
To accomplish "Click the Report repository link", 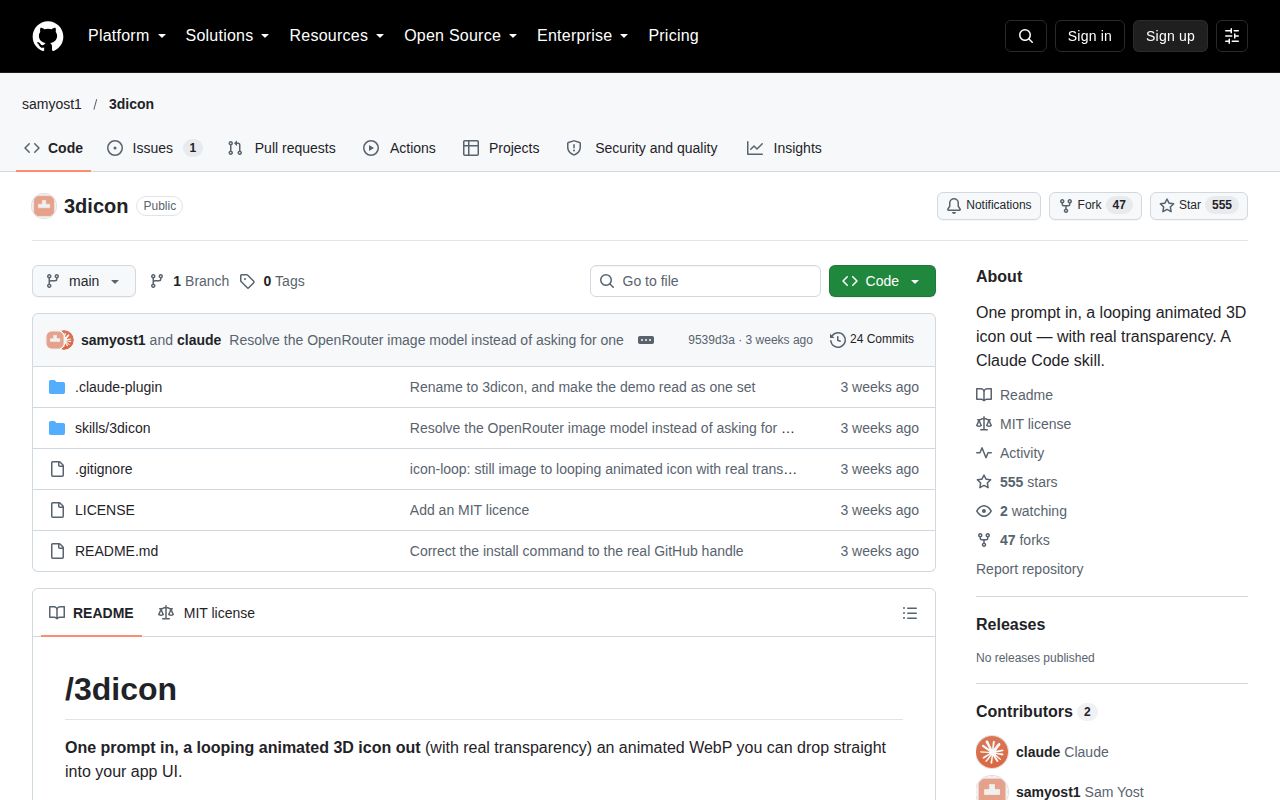I will [x=1030, y=569].
